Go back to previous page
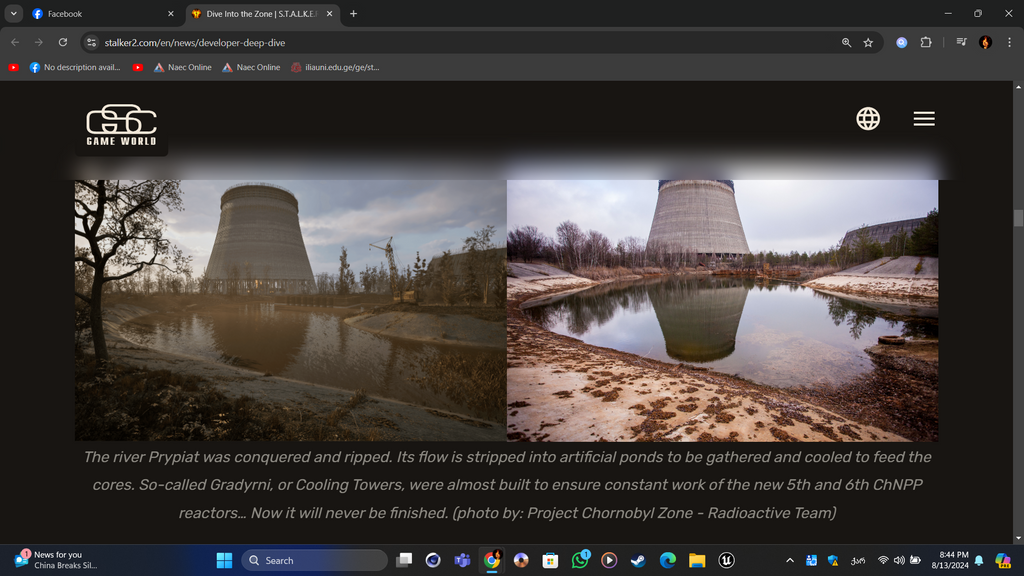Screen dimensions: 1024x576 pyautogui.click(x=15, y=42)
